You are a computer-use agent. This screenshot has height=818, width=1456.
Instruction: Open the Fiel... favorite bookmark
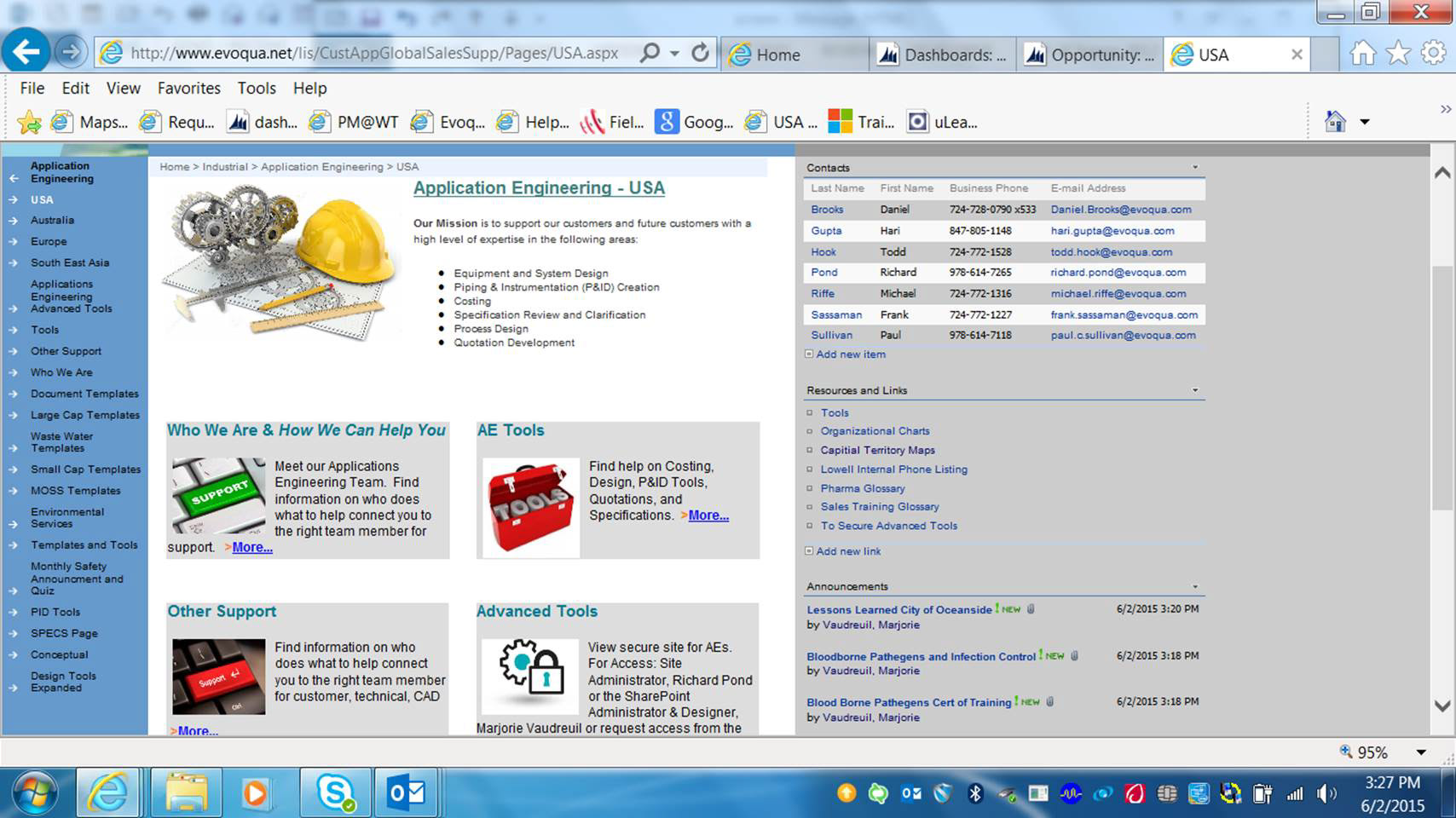[612, 123]
